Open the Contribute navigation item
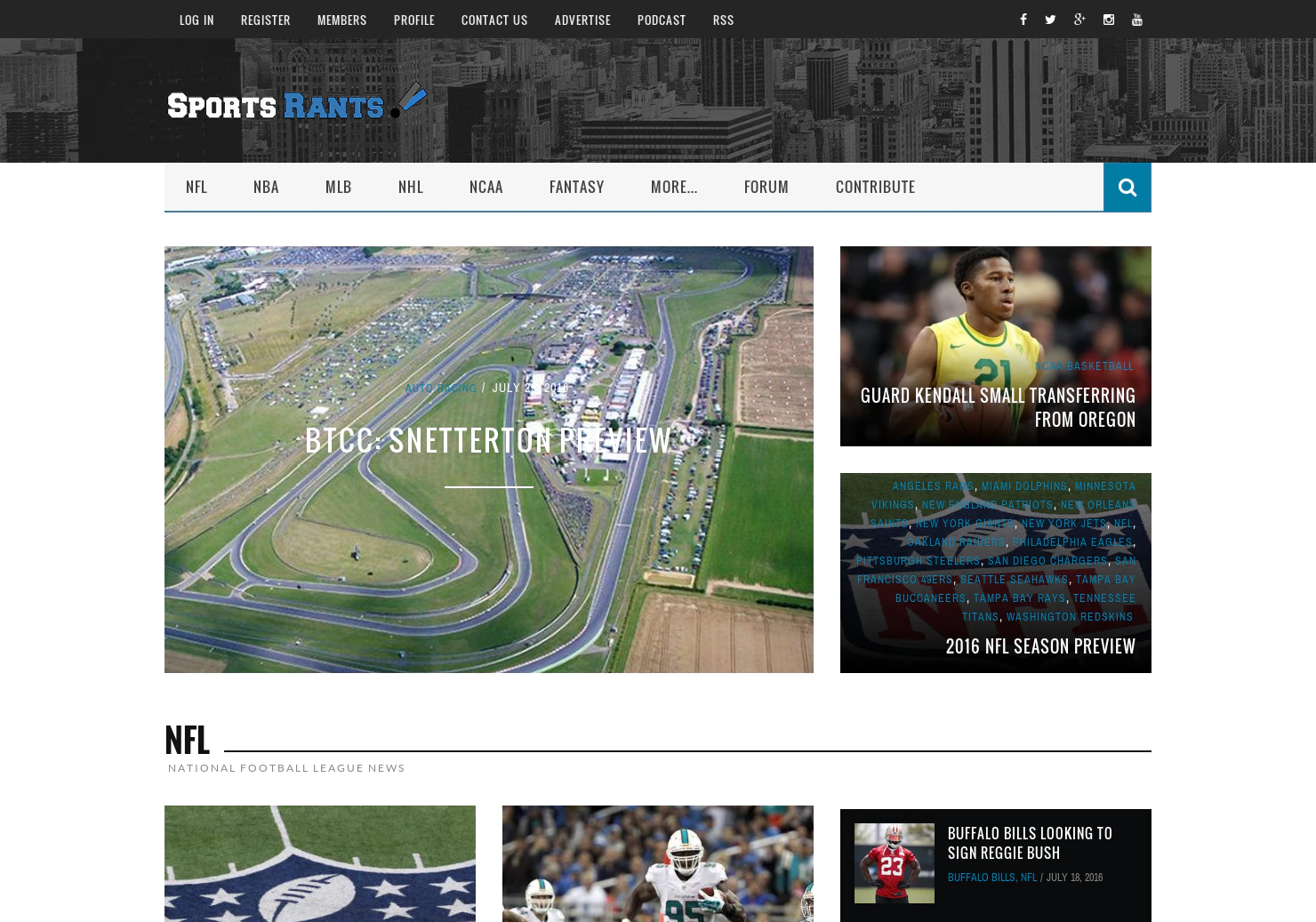Screen dimensions: 1316x922 (x=875, y=187)
